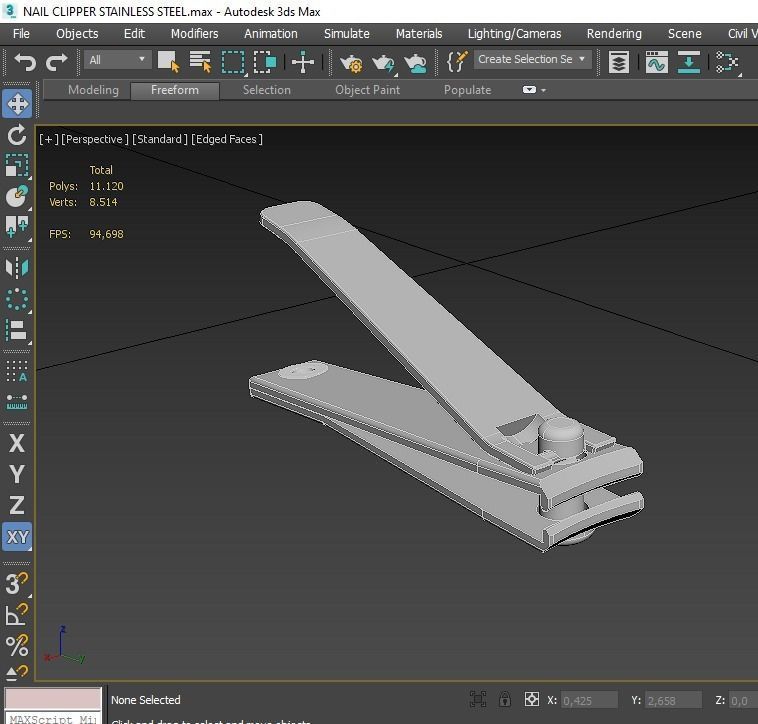Click the Redo arrow in the main toolbar

[x=57, y=62]
